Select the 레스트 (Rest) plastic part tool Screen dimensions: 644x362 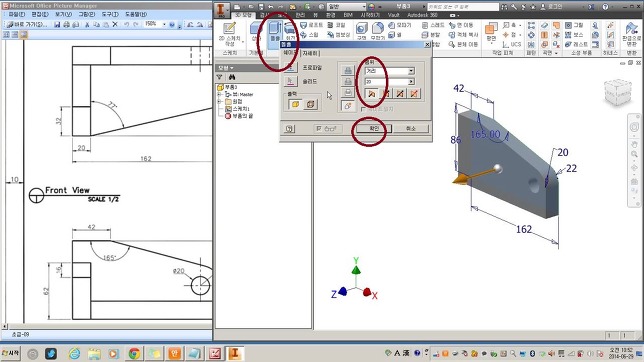576,44
